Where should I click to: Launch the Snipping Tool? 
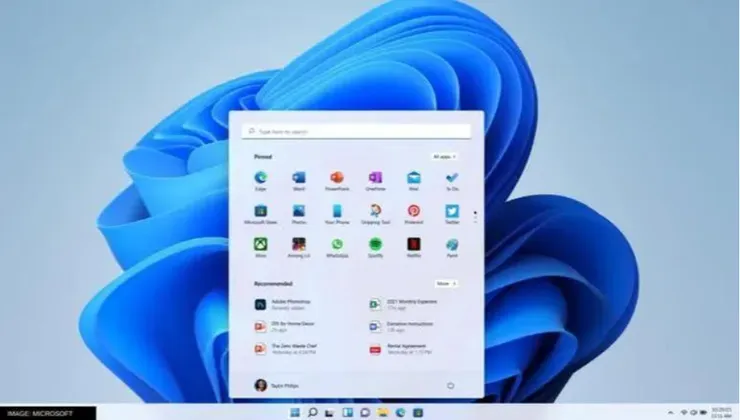[x=375, y=214]
